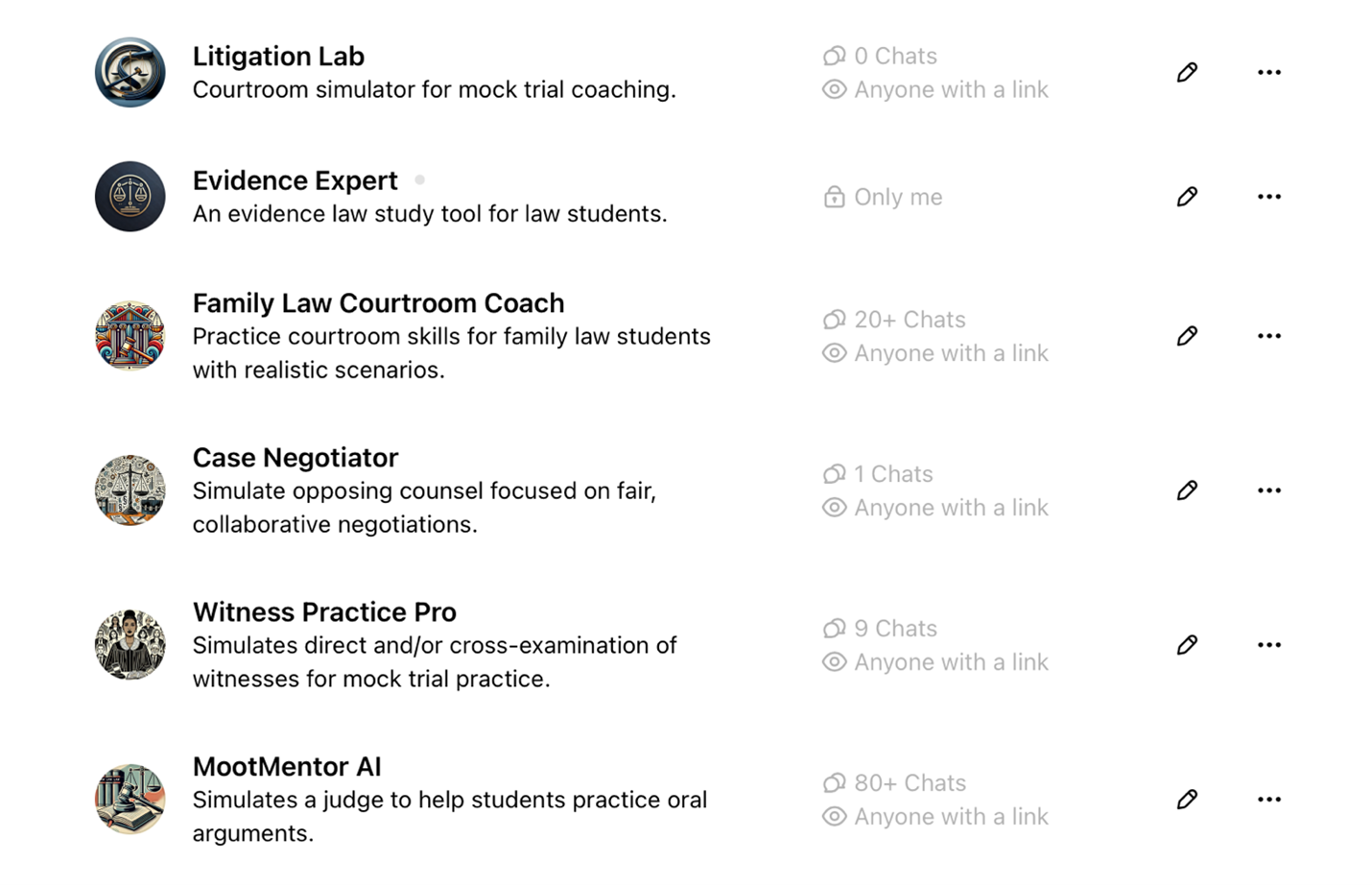Open Litigation Lab avatar thumbnail

[x=130, y=72]
